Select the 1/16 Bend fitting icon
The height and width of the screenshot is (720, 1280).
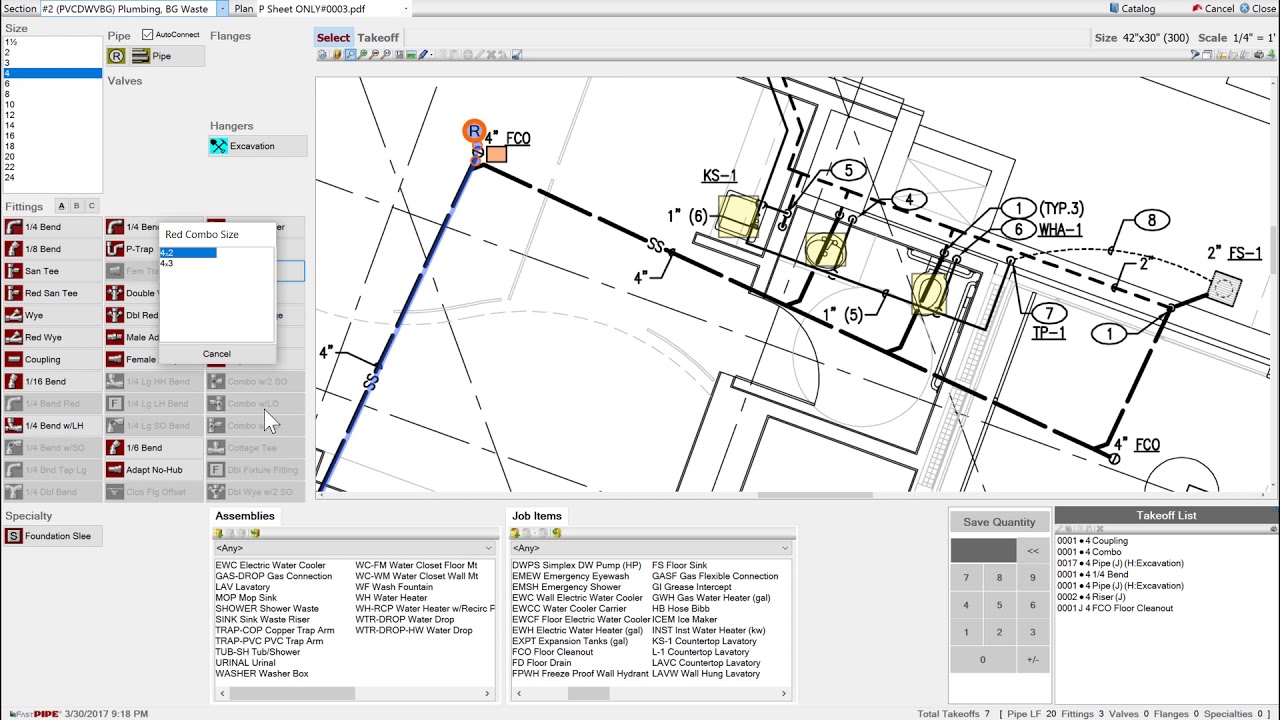[14, 381]
